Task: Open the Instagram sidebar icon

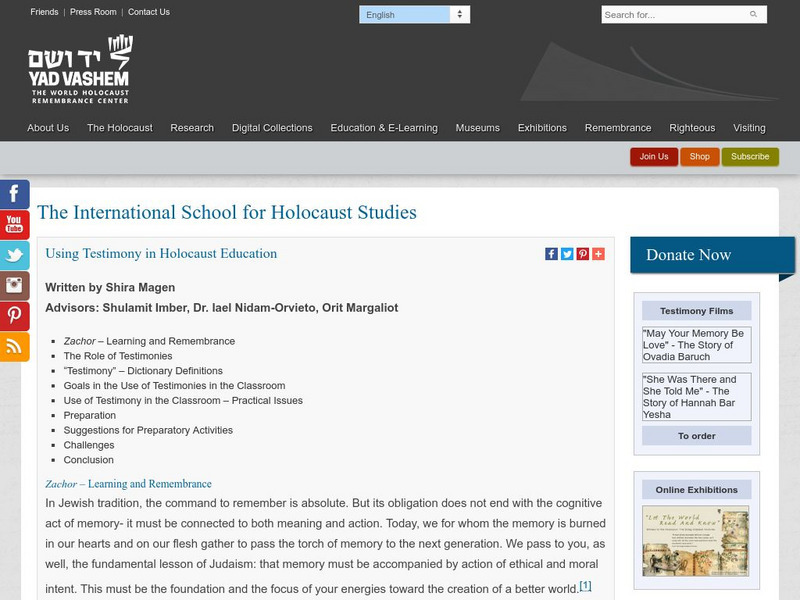Action: coord(14,286)
